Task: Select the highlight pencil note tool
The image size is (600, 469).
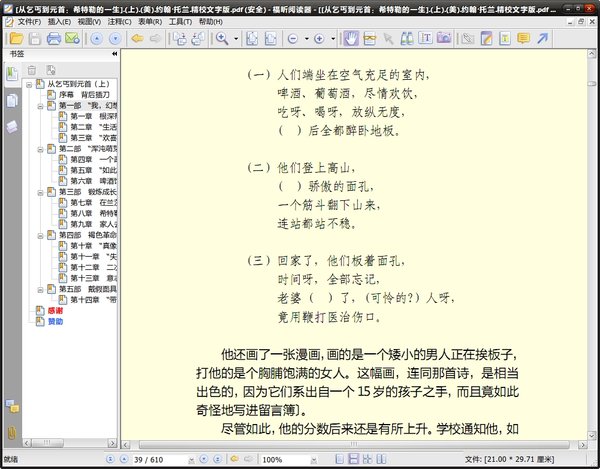Action: (486, 39)
